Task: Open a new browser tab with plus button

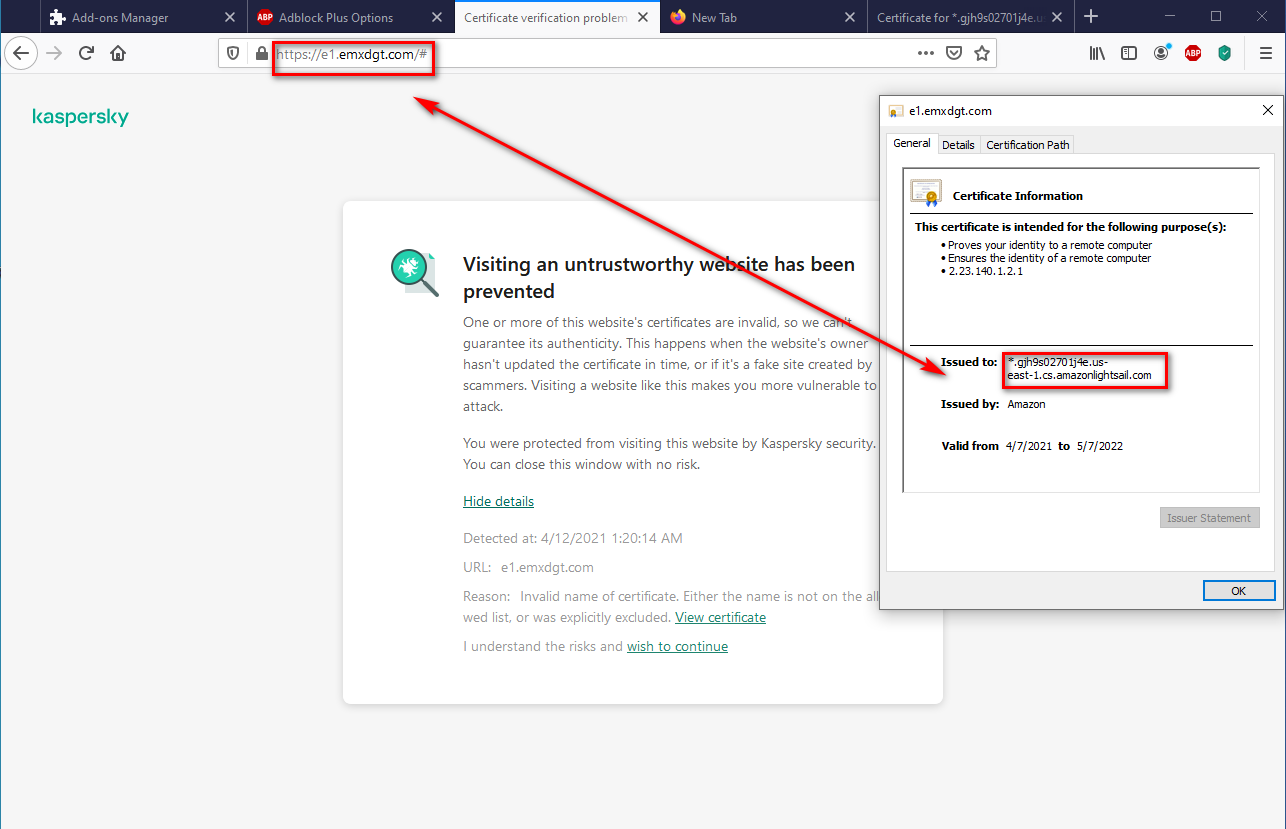Action: 1091,17
